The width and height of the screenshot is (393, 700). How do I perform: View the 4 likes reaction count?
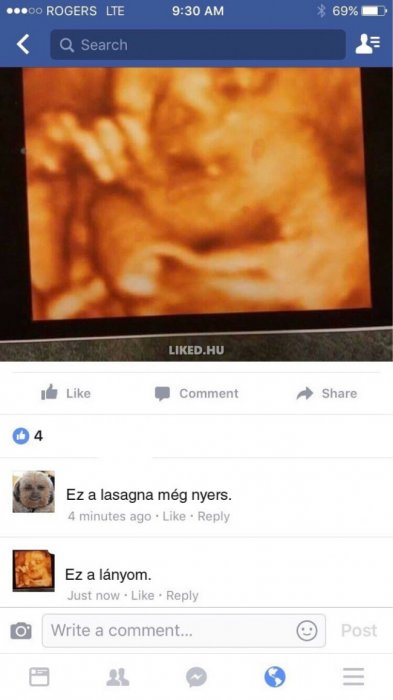pos(28,435)
